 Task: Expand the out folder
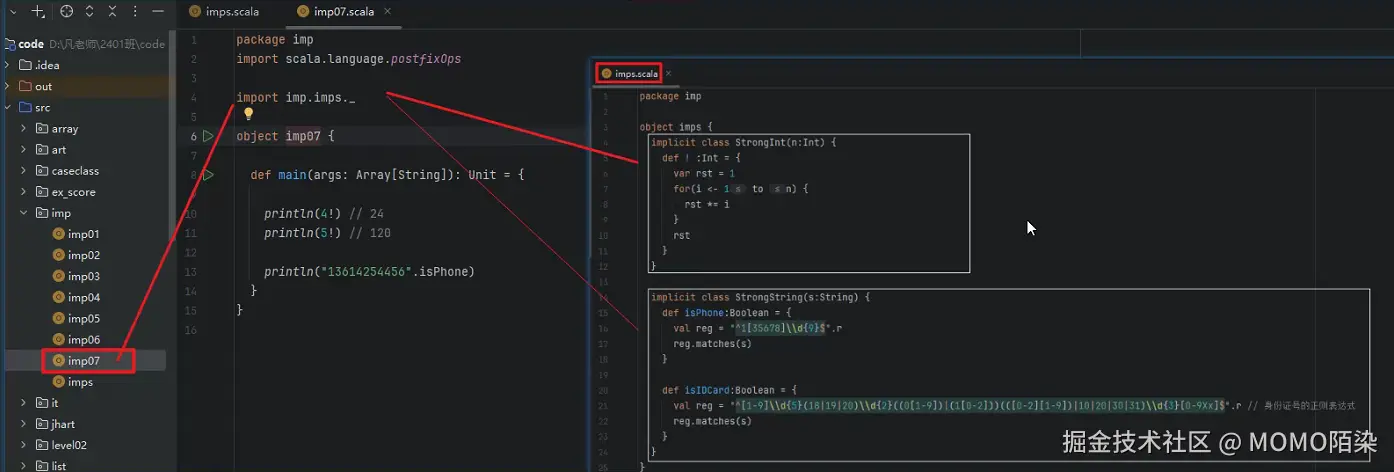point(8,86)
